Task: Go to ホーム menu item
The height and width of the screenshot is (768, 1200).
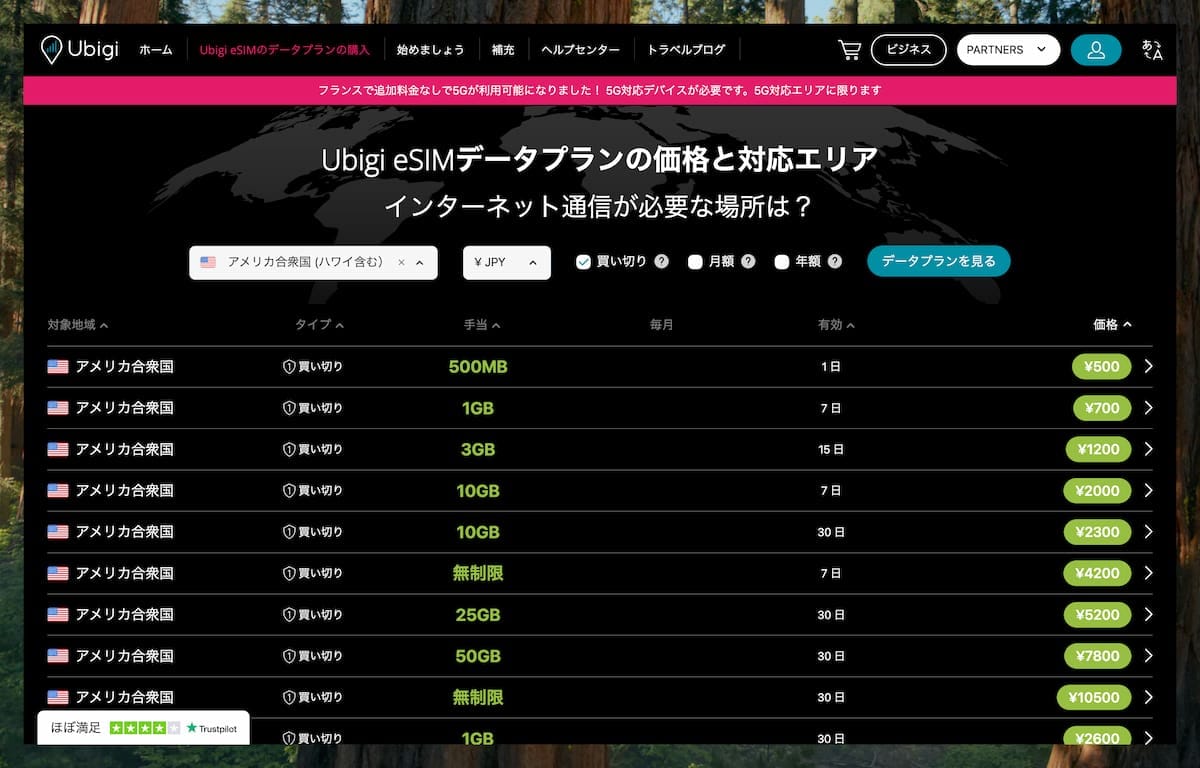Action: tap(156, 50)
